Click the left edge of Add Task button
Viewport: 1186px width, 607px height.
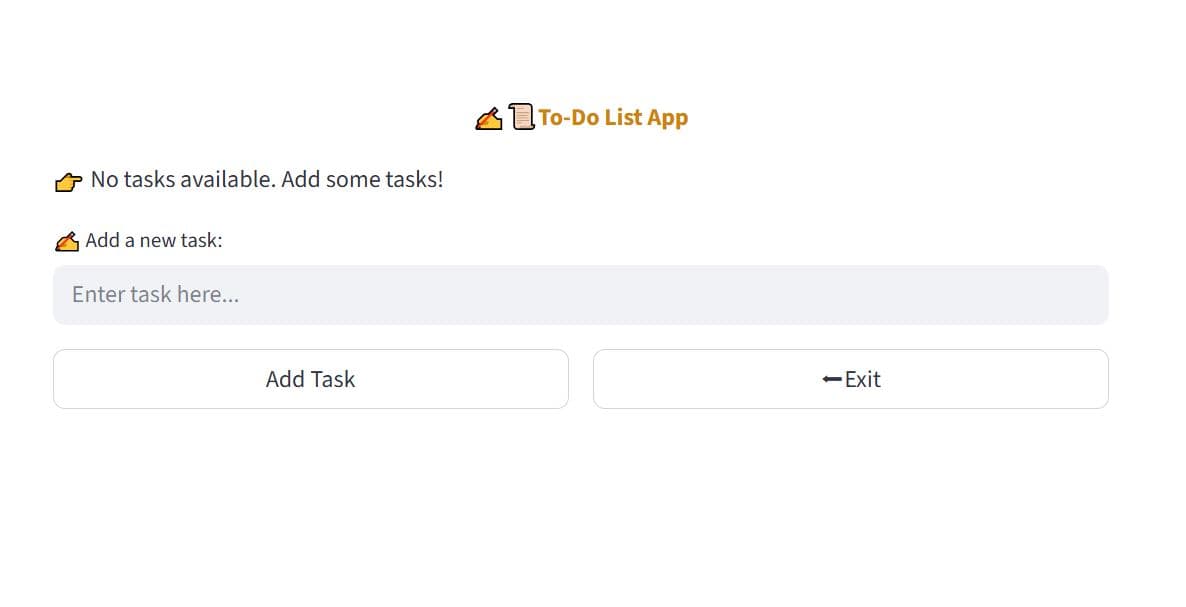point(62,379)
